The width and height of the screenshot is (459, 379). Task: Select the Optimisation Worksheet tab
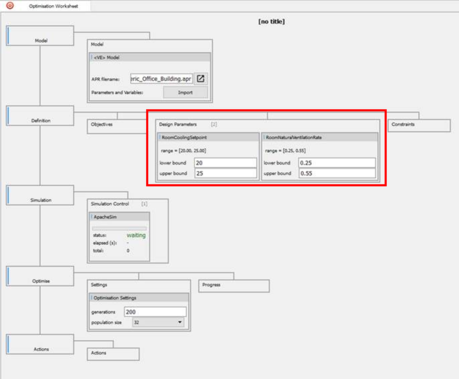53,6
